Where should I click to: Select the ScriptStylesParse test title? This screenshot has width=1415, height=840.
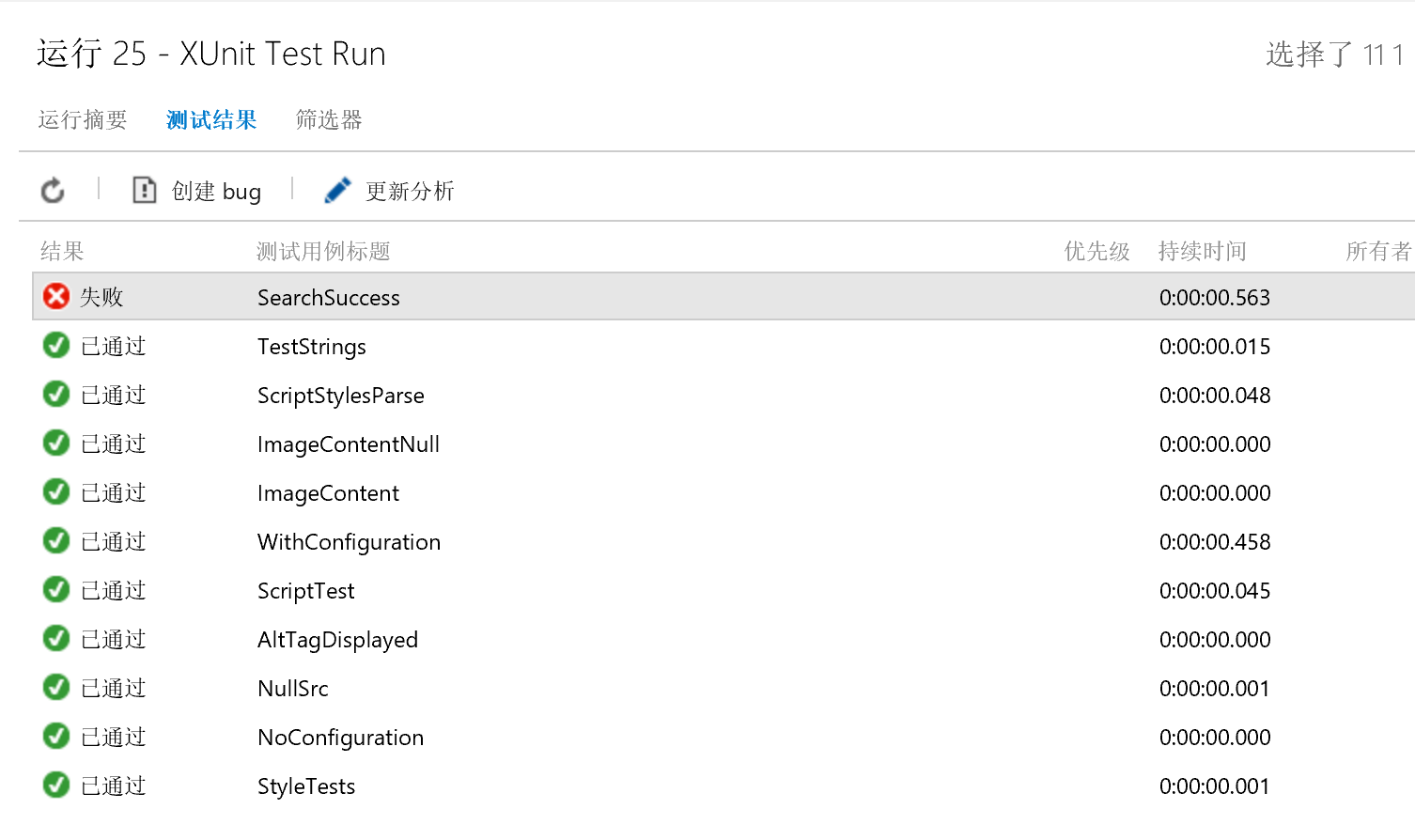341,396
